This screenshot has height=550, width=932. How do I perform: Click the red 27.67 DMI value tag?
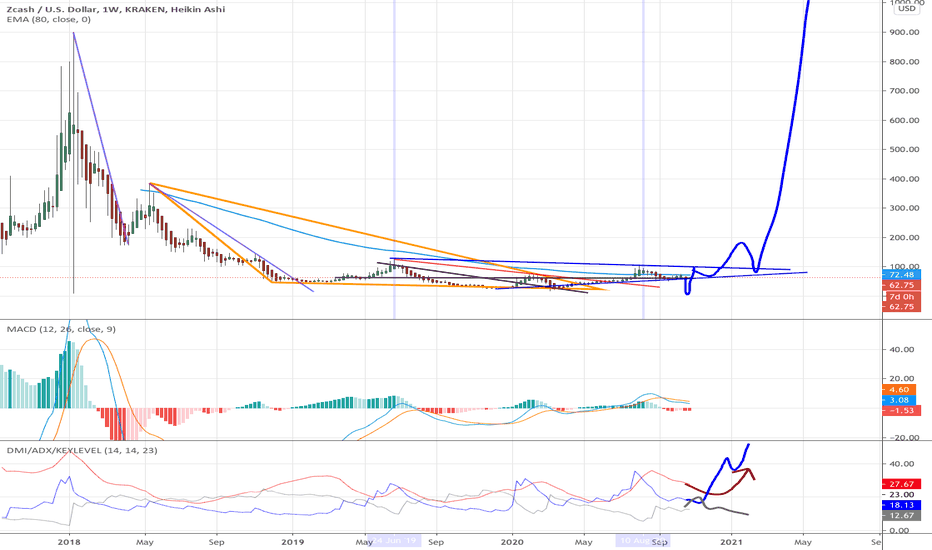[x=902, y=485]
